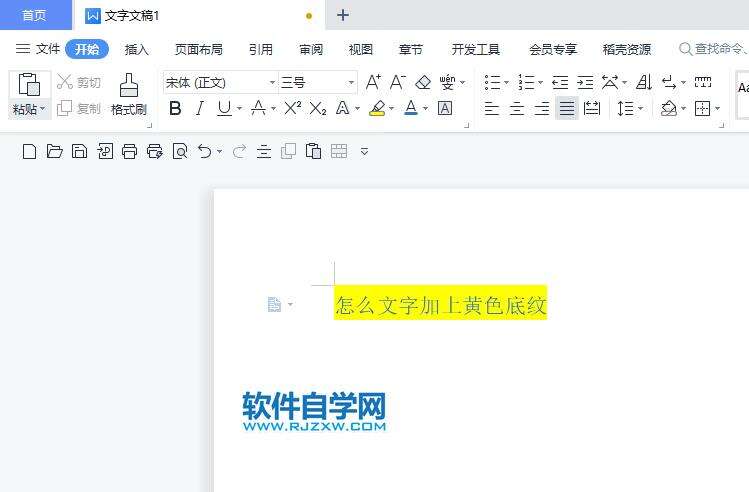Apply the yellow text highlight color

(377, 108)
